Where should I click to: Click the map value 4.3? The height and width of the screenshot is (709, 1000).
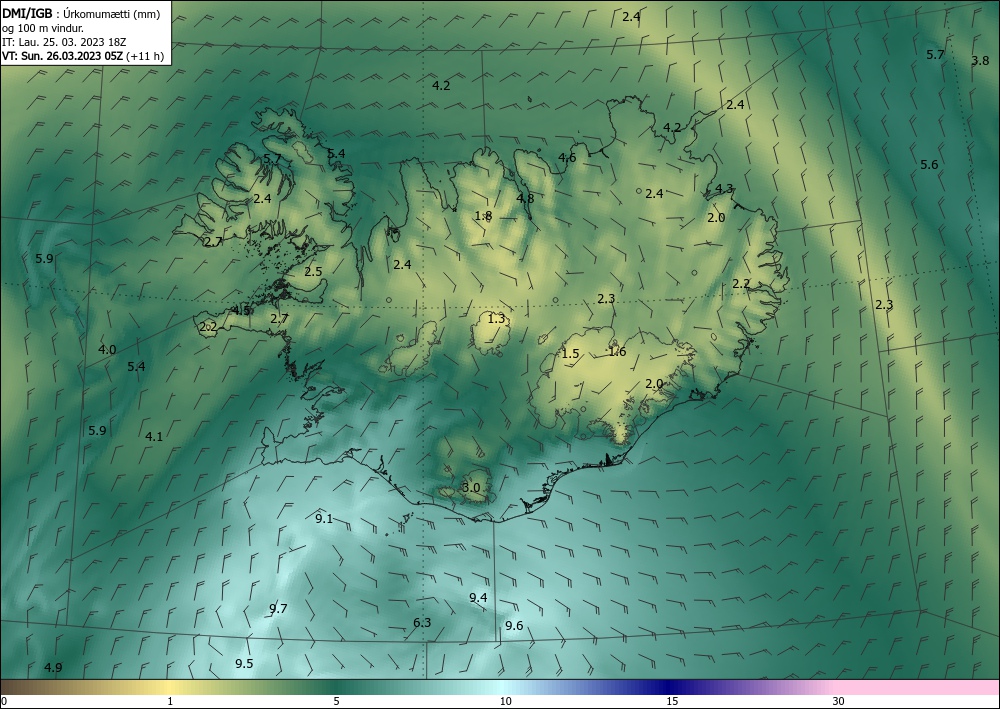click(x=724, y=189)
